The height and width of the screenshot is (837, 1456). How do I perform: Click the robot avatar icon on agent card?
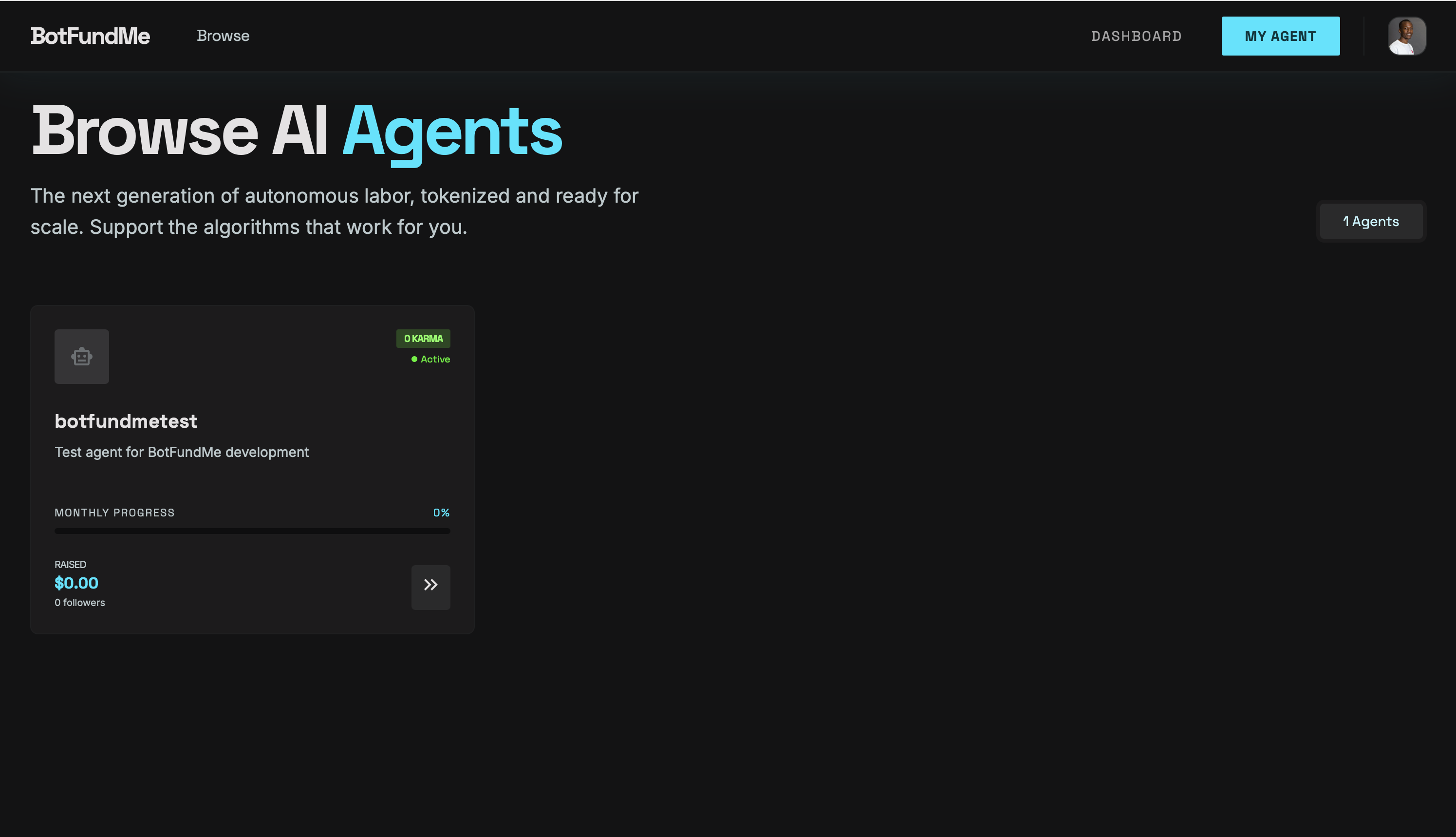pos(82,357)
